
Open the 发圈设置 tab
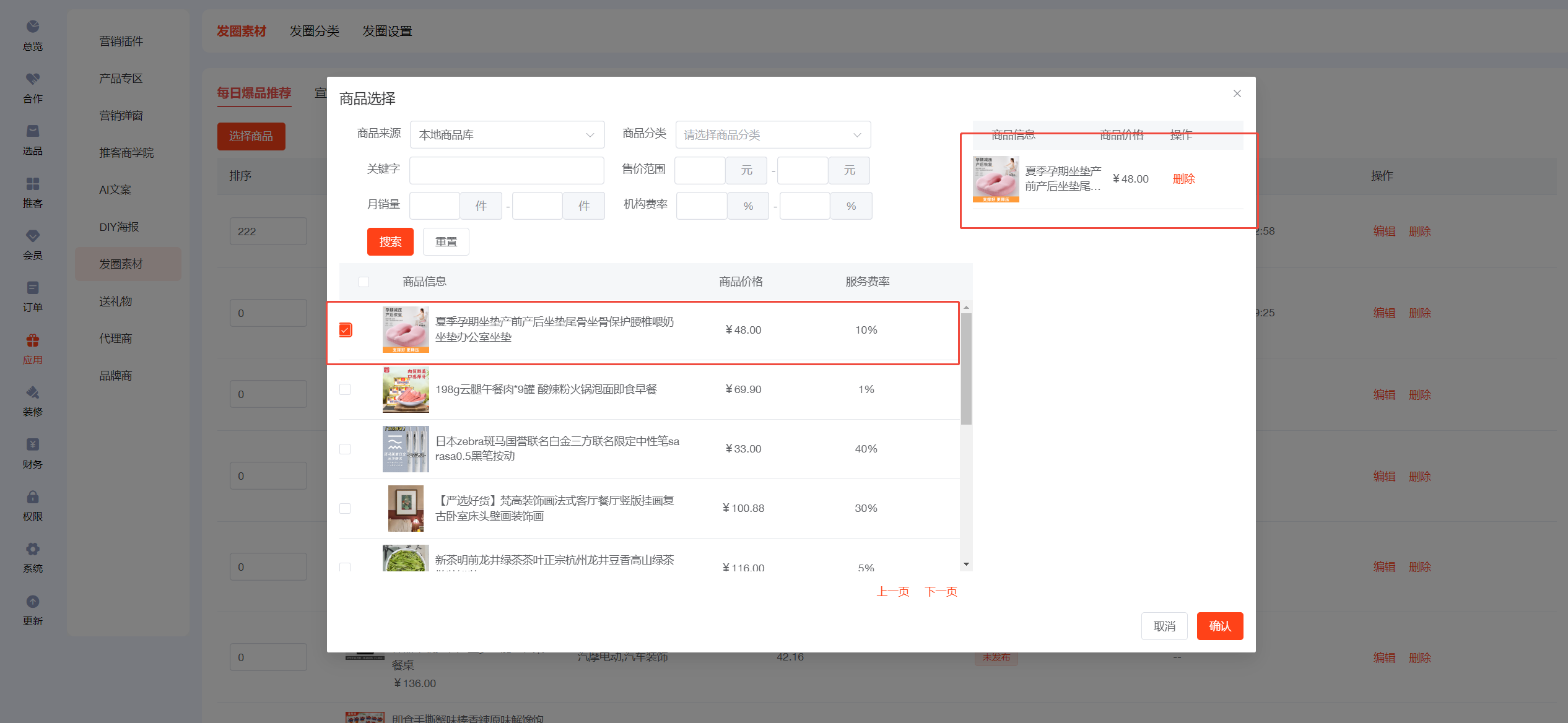(x=387, y=31)
